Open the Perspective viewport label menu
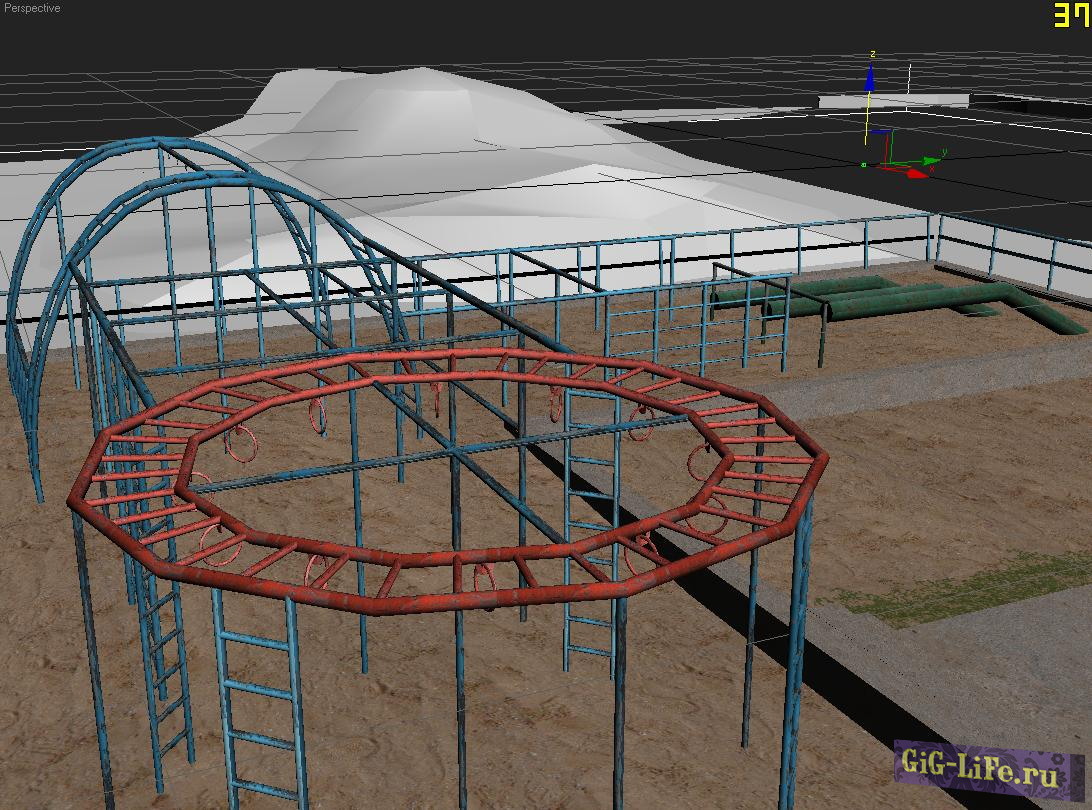1092x810 pixels. 32,8
